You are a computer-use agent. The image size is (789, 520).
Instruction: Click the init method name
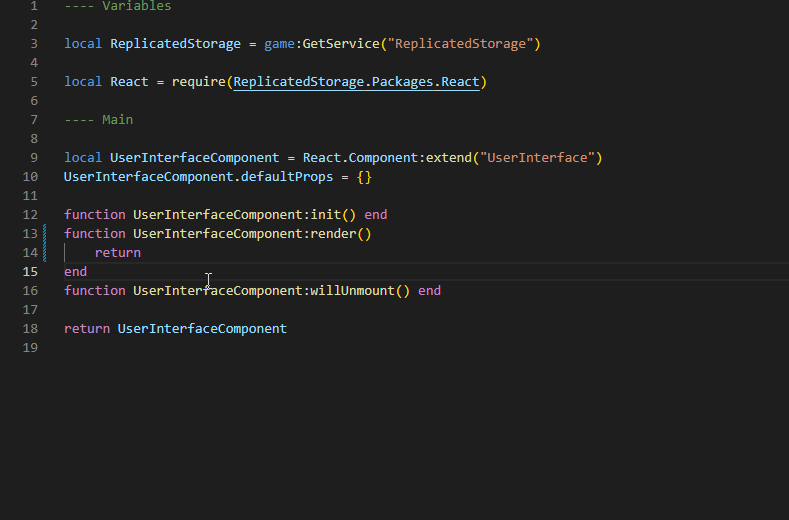click(326, 214)
